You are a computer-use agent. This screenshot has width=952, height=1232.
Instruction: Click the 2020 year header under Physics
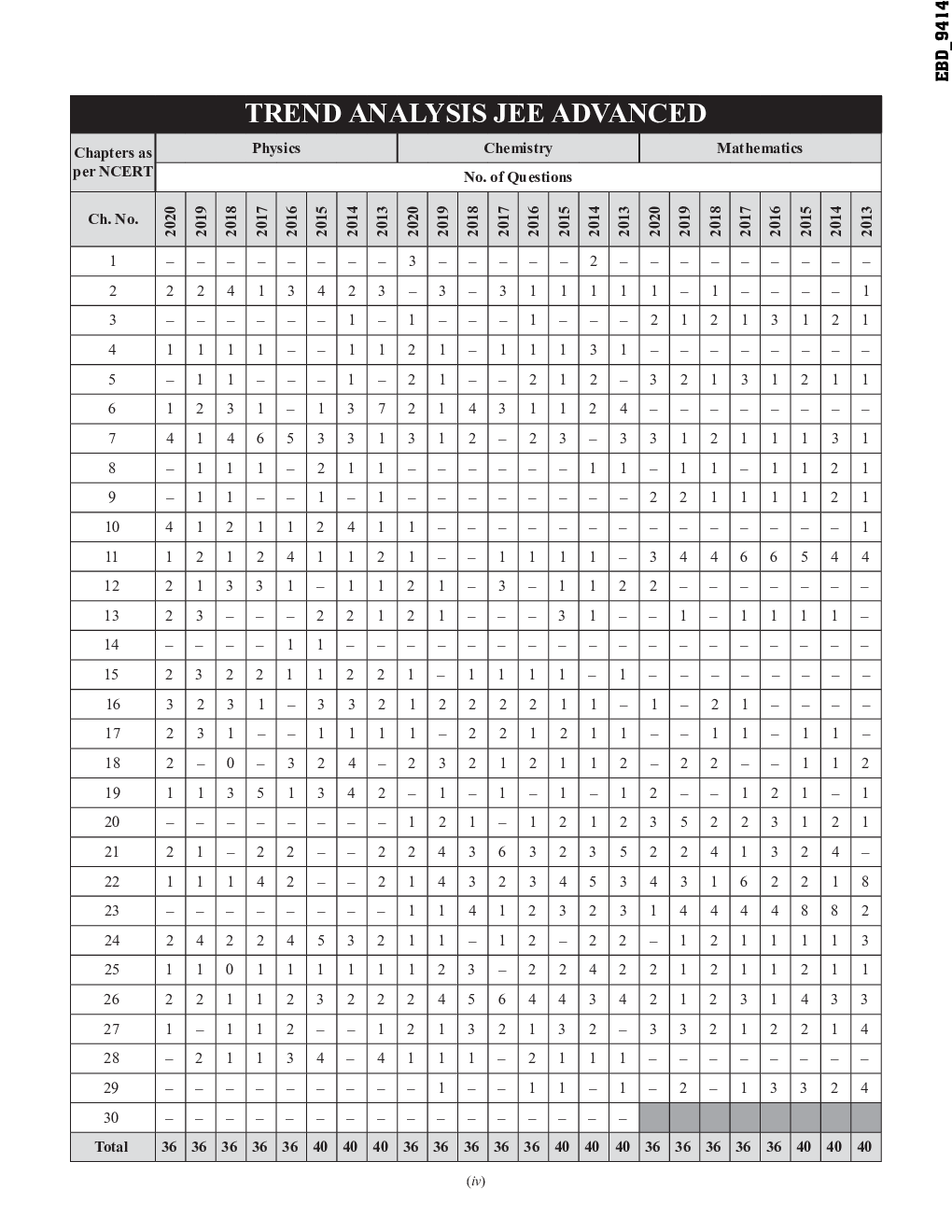(x=170, y=220)
